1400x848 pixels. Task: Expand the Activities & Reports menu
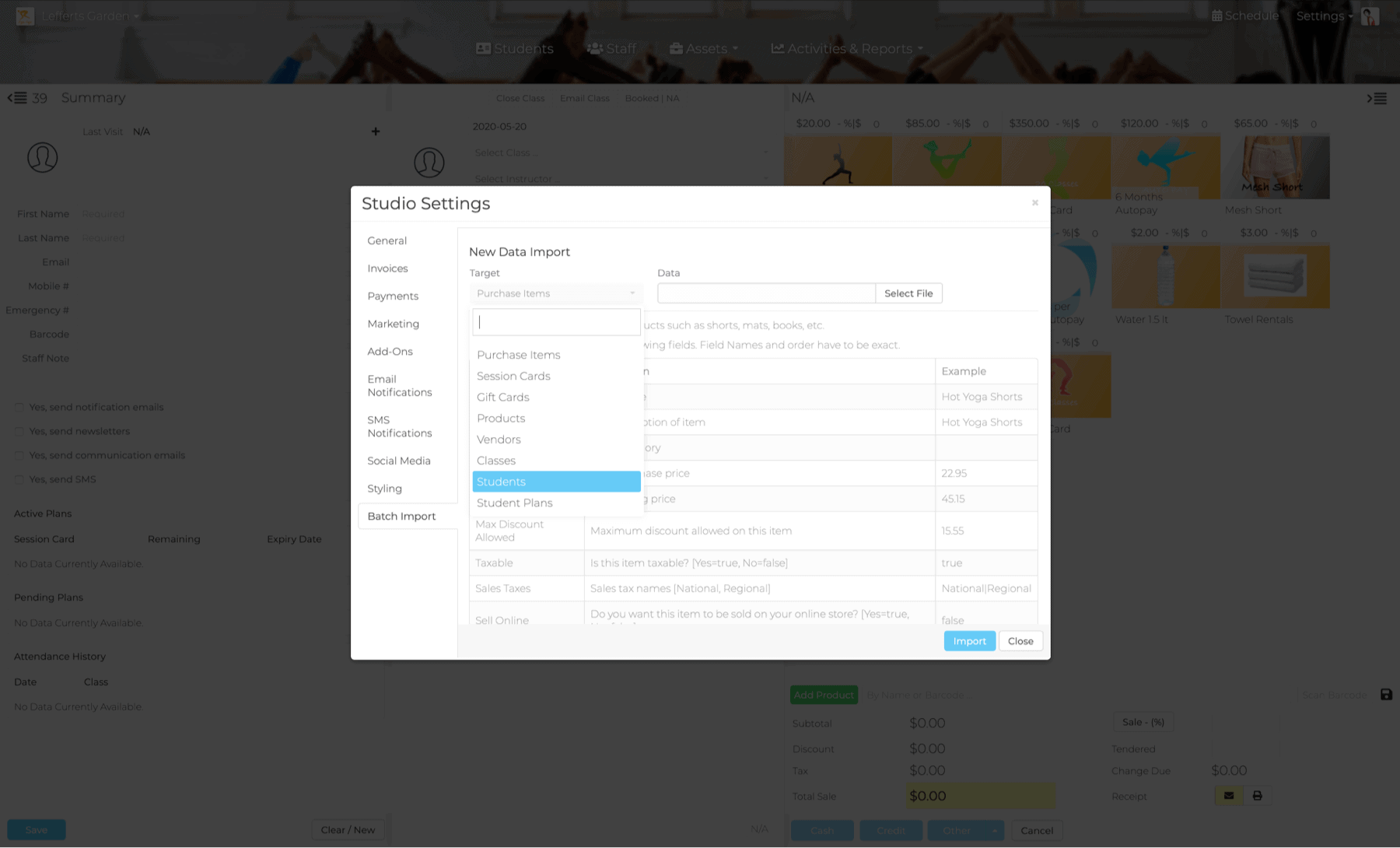[x=847, y=48]
